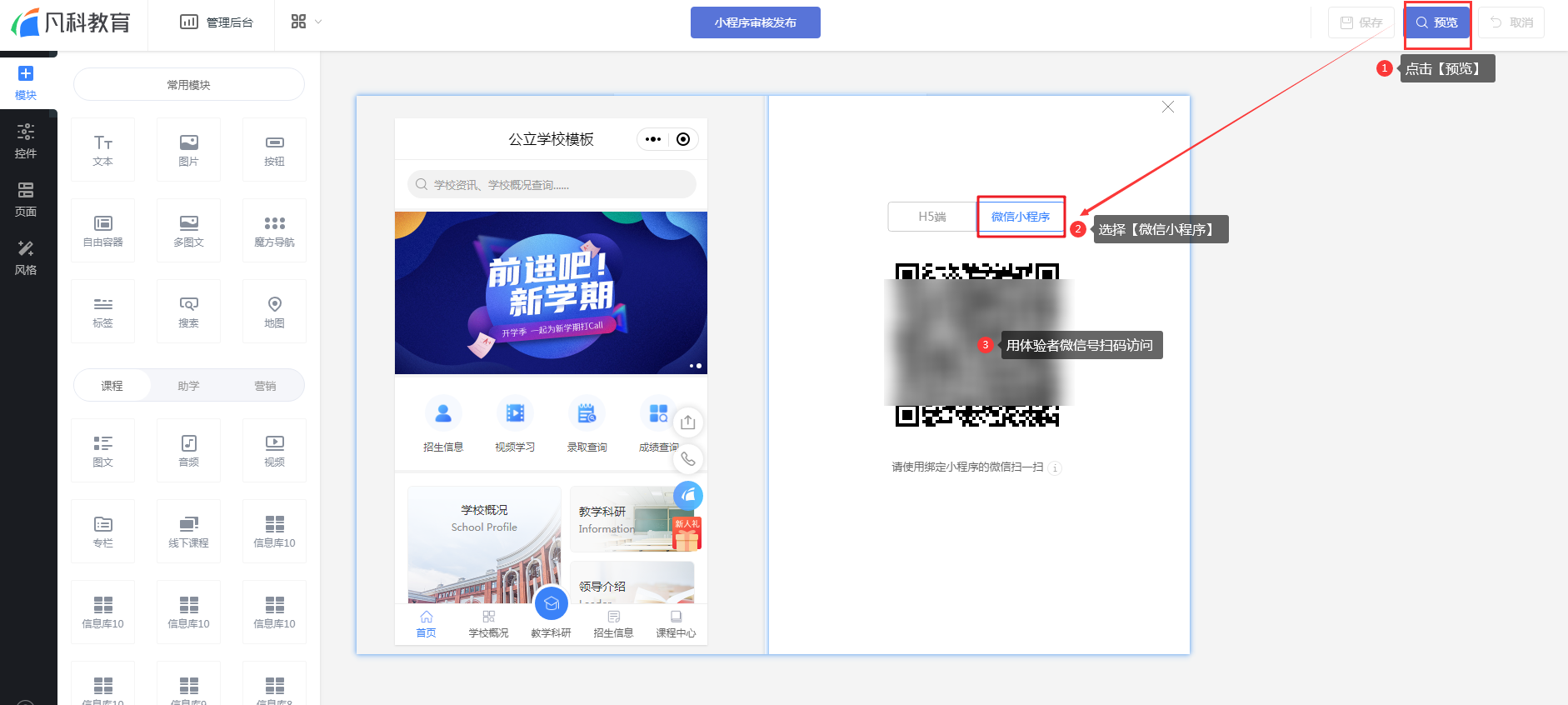Click the 新人礼 gift floating icon
The width and height of the screenshot is (1568, 705).
(x=687, y=533)
